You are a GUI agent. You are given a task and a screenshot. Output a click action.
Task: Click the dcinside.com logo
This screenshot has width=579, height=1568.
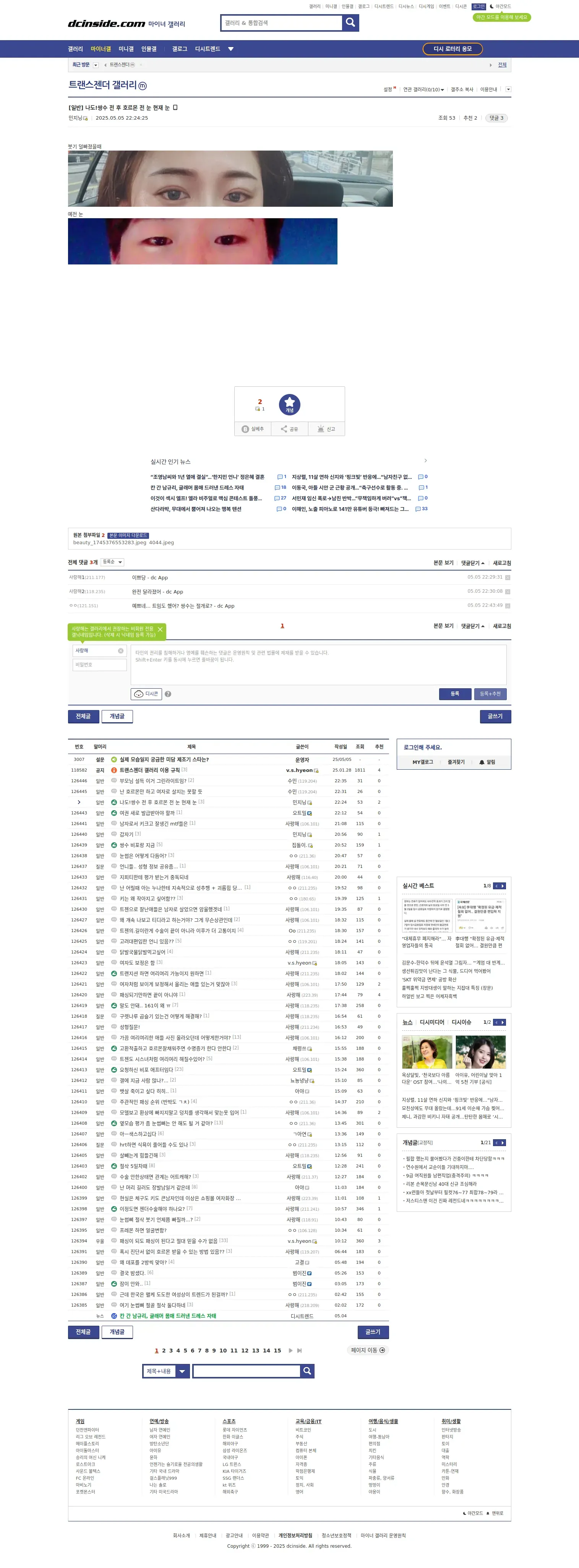pyautogui.click(x=106, y=23)
